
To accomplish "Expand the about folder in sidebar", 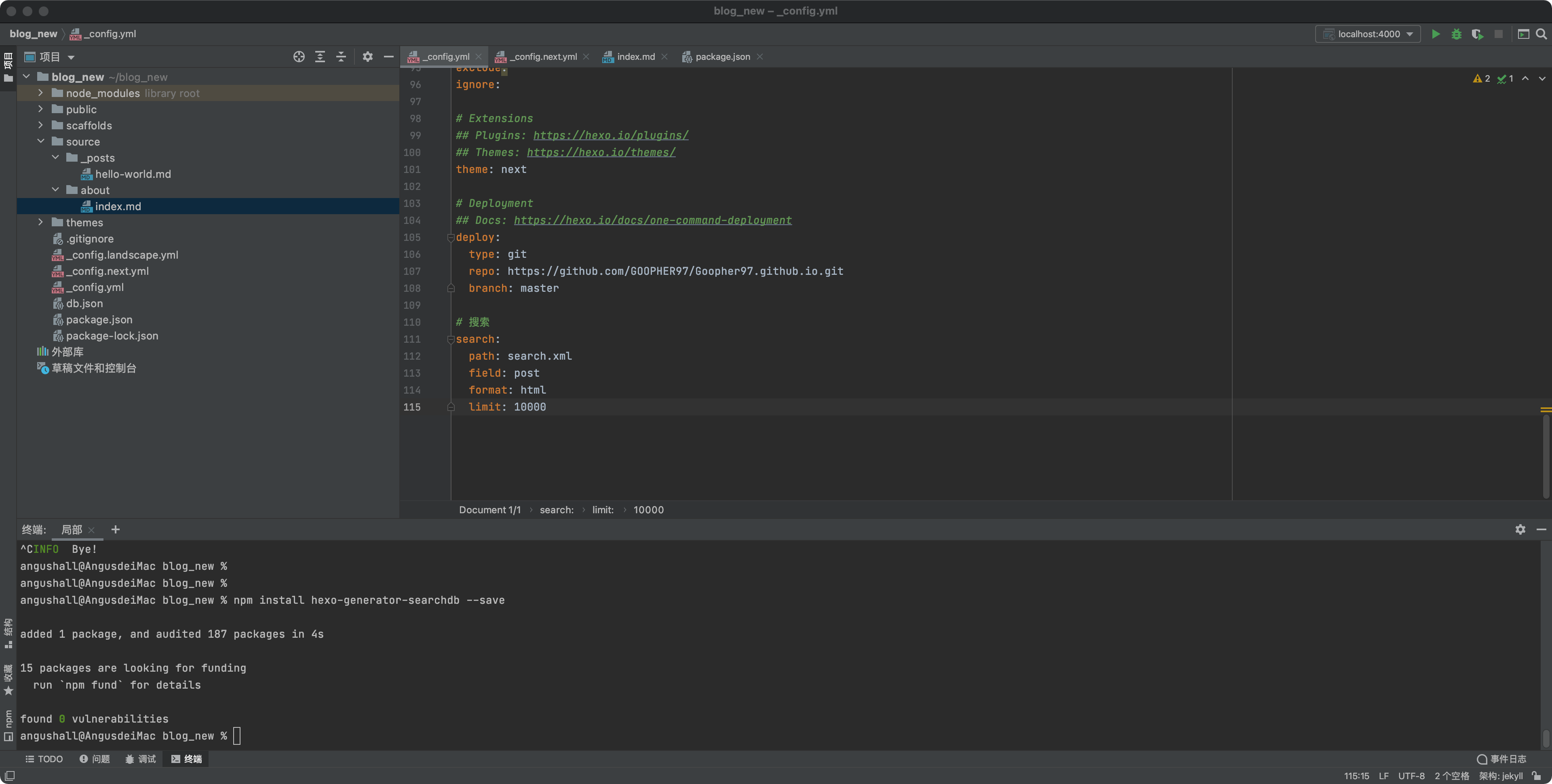I will pos(55,190).
